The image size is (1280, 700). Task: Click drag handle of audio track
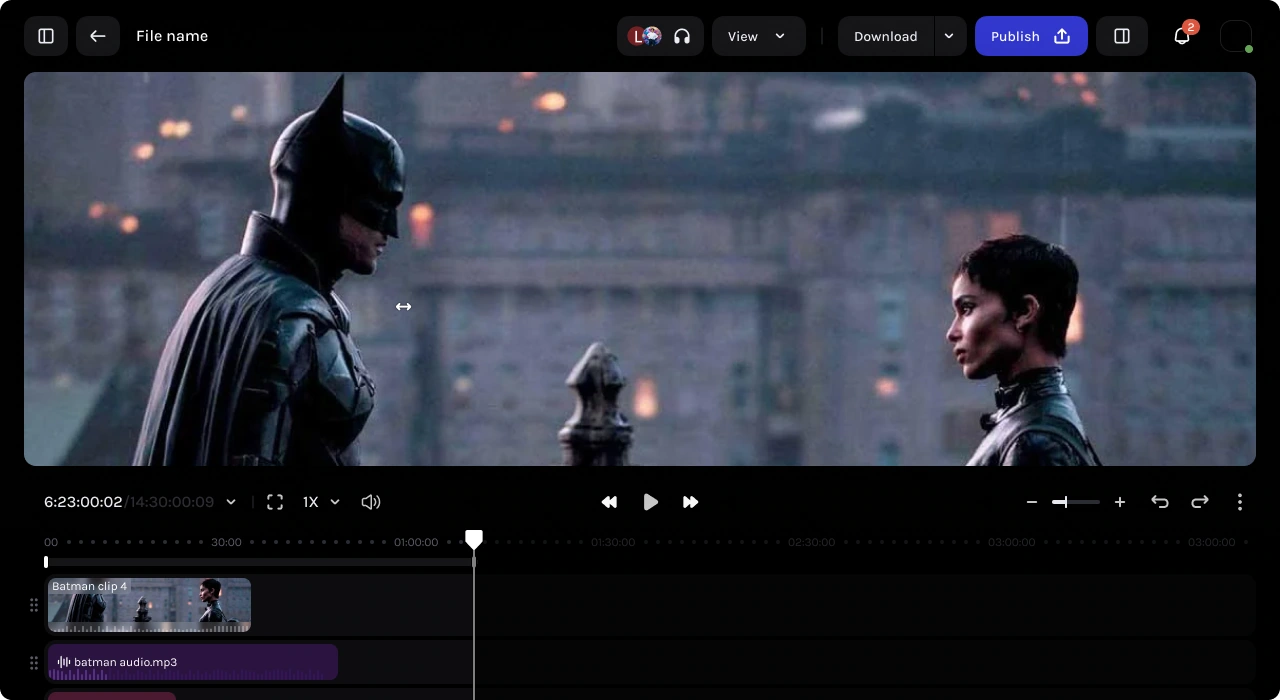34,662
